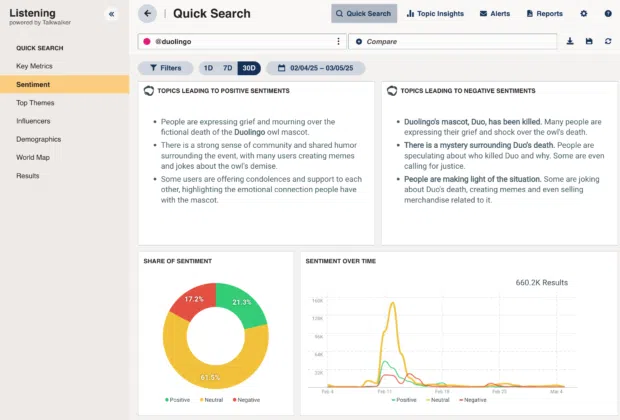Click the pink color dot beside @duolingo
Image resolution: width=620 pixels, height=420 pixels.
[147, 42]
